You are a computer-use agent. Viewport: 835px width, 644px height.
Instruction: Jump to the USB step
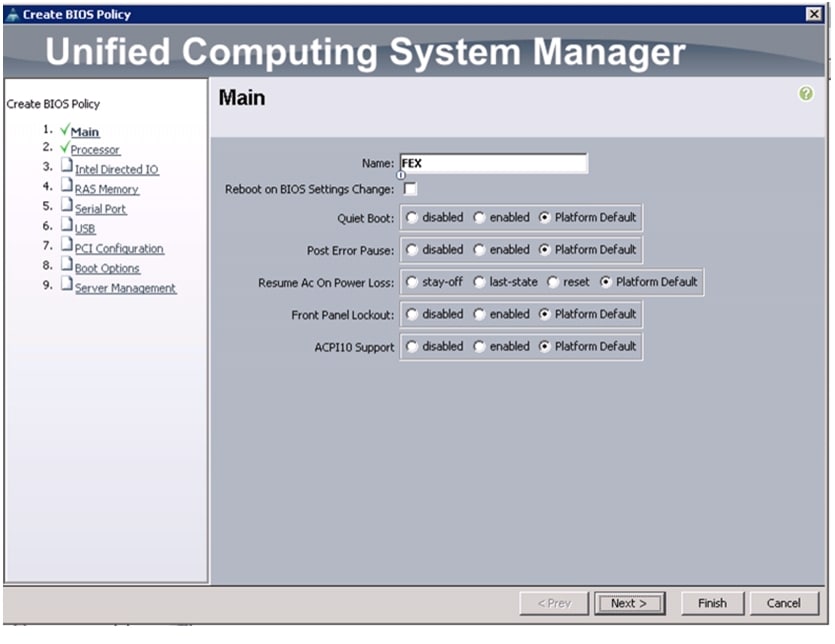point(85,229)
